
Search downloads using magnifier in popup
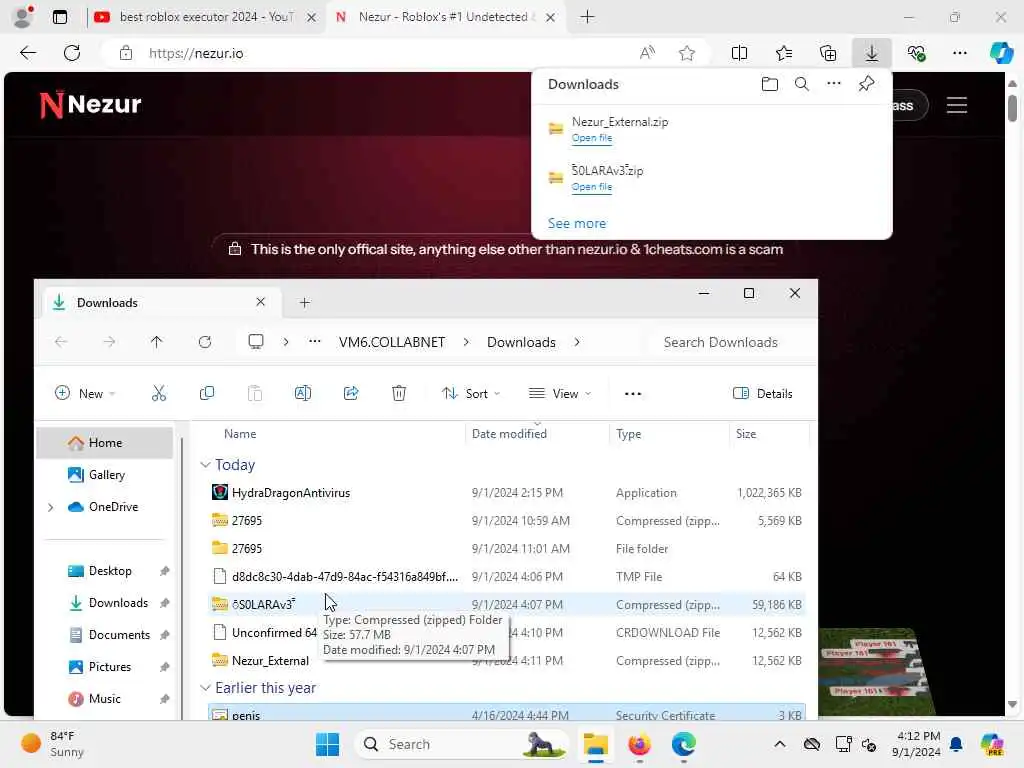[x=802, y=84]
